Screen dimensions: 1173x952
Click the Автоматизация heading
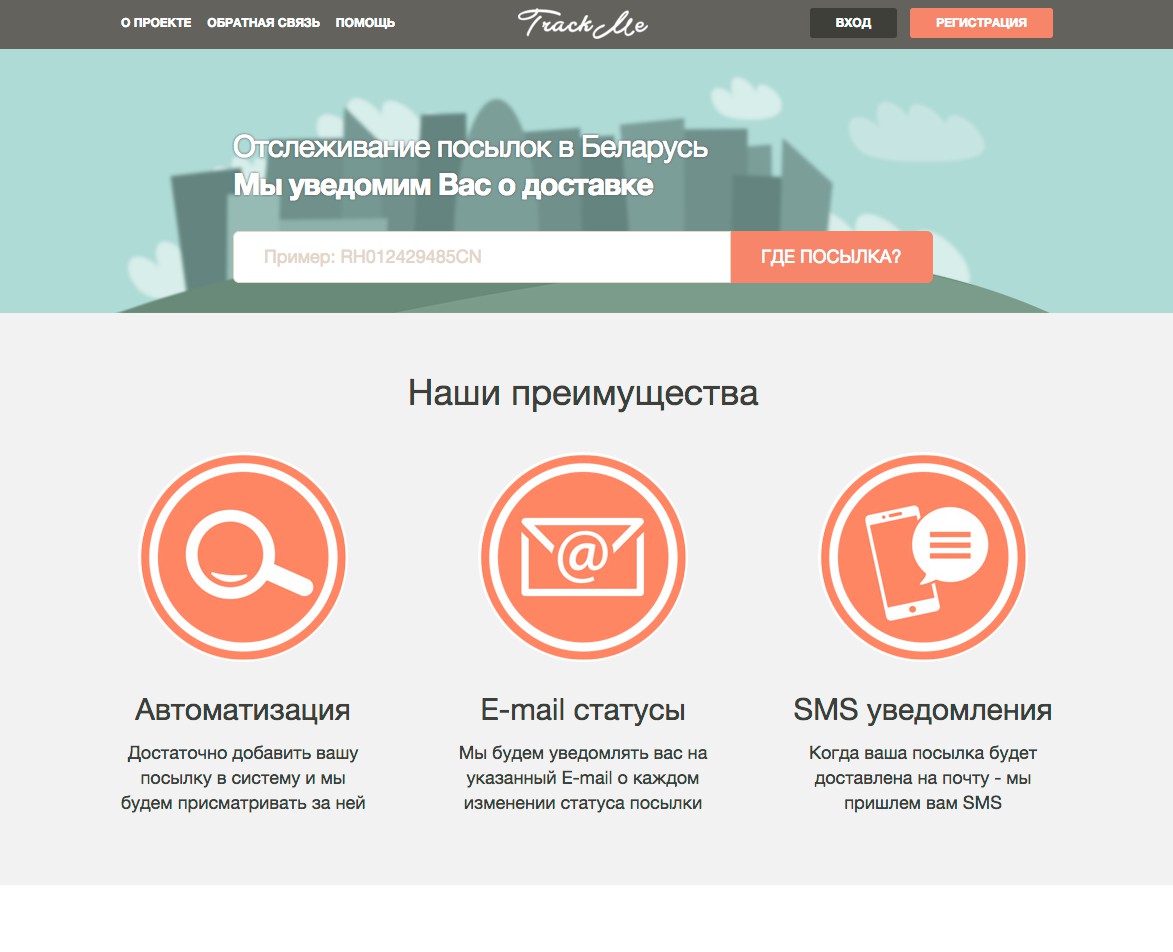pyautogui.click(x=243, y=710)
